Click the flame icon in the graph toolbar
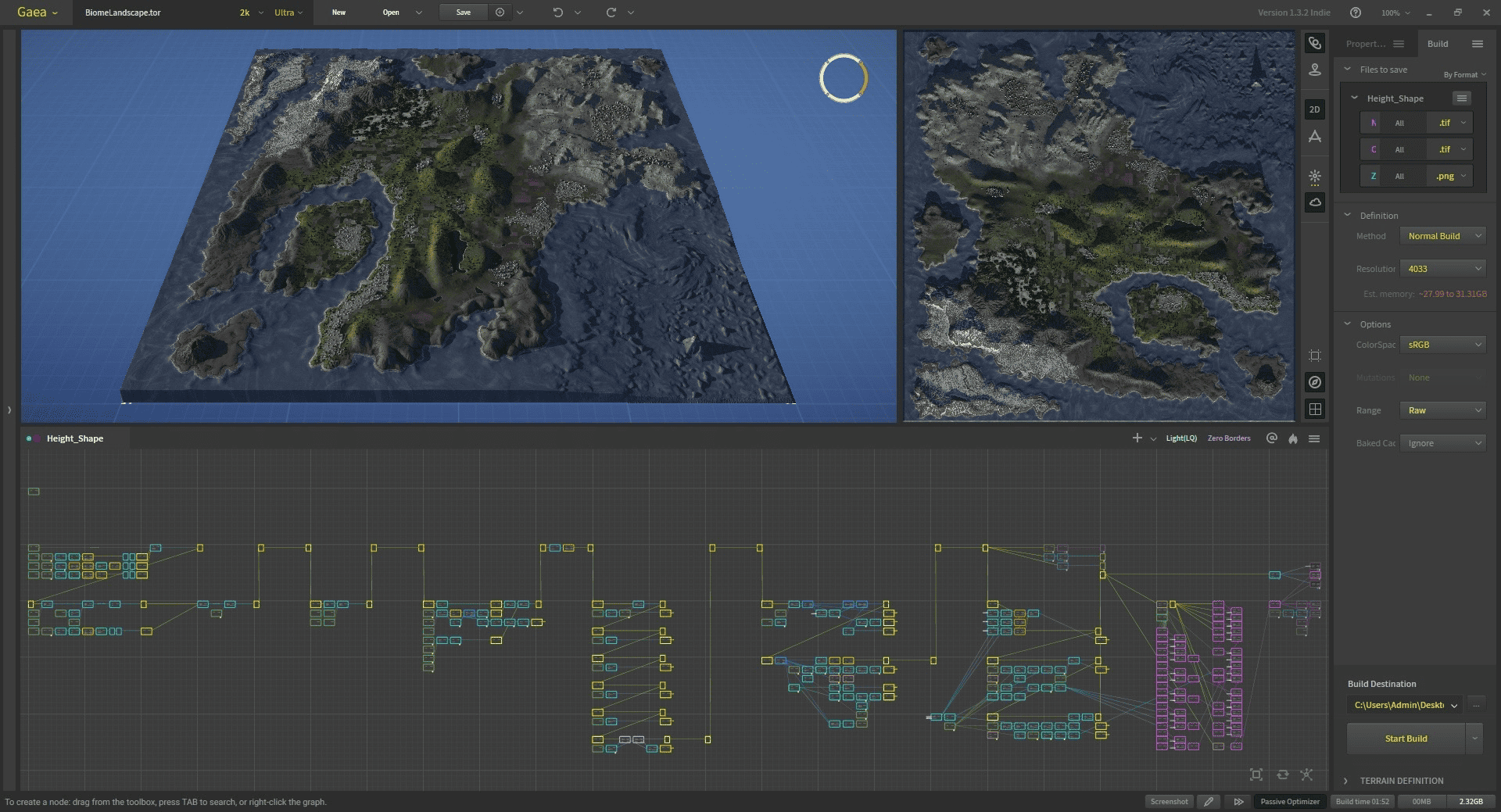 click(x=1293, y=438)
